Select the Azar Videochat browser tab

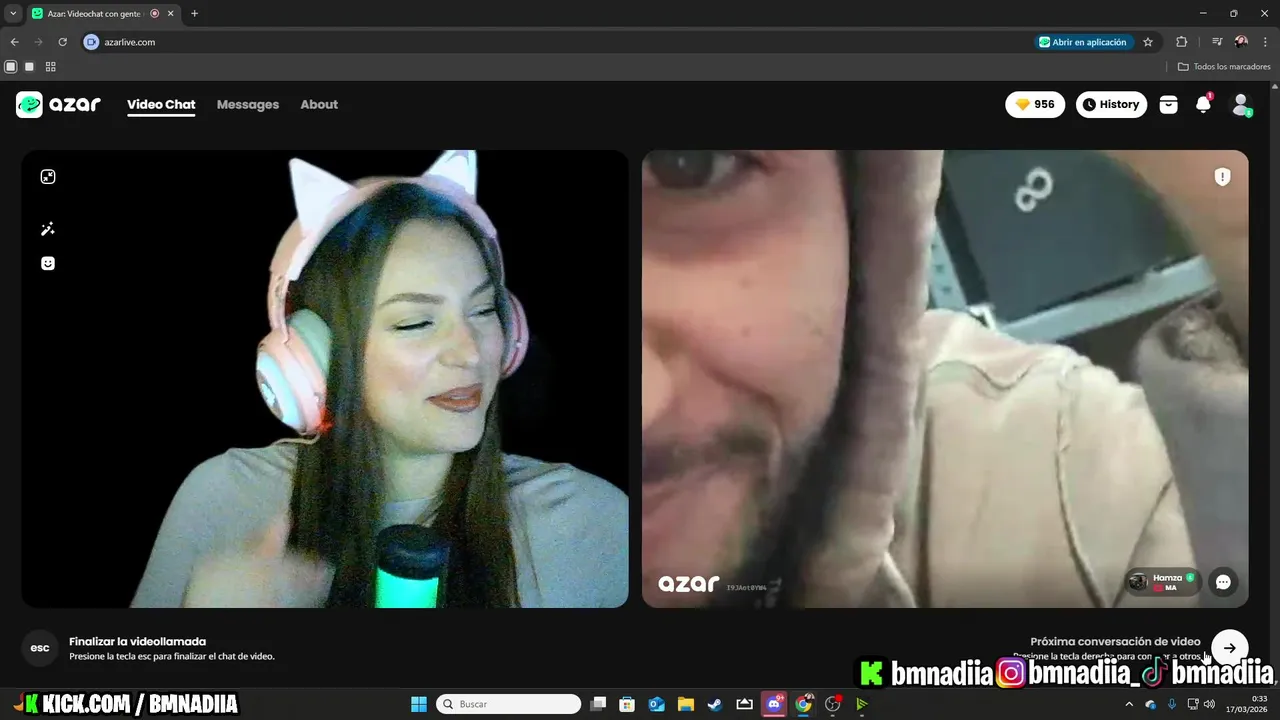pyautogui.click(x=95, y=13)
